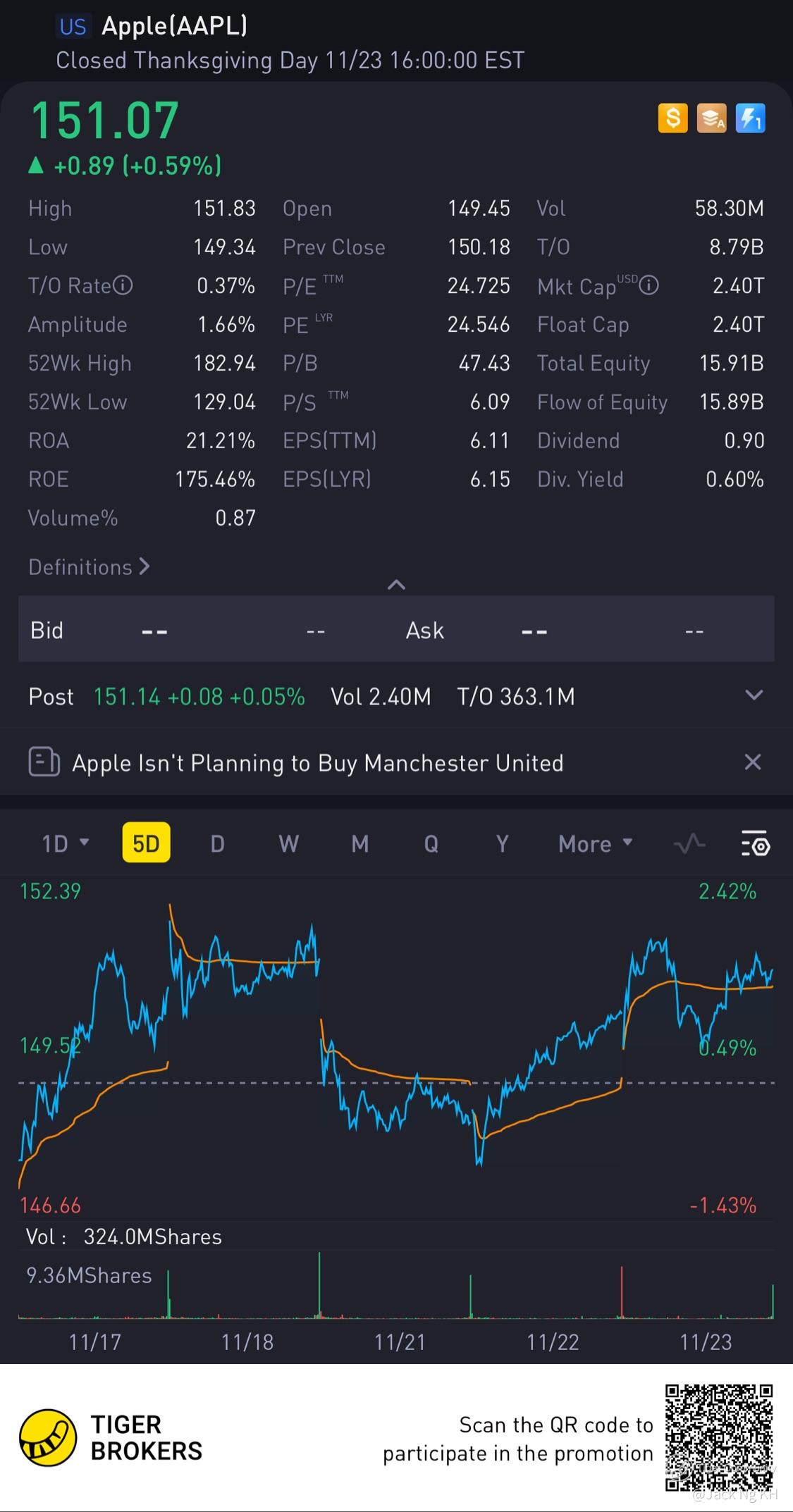The image size is (793, 1512).
Task: Tap the 11/21 date on chart axis
Action: pos(400,1342)
